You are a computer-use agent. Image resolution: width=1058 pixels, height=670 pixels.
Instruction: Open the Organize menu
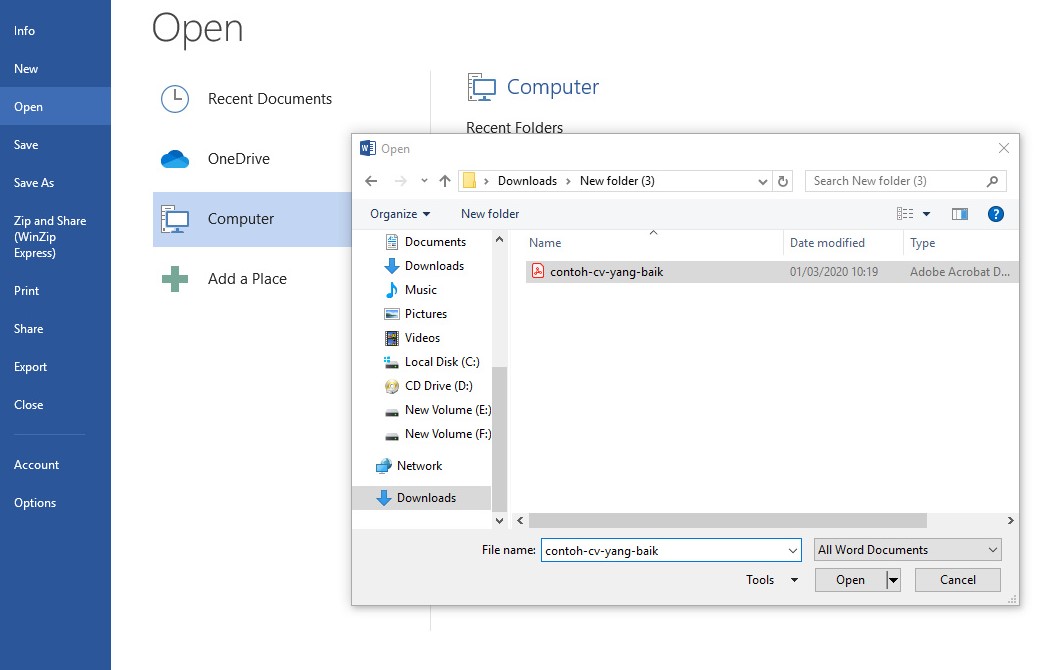[398, 213]
